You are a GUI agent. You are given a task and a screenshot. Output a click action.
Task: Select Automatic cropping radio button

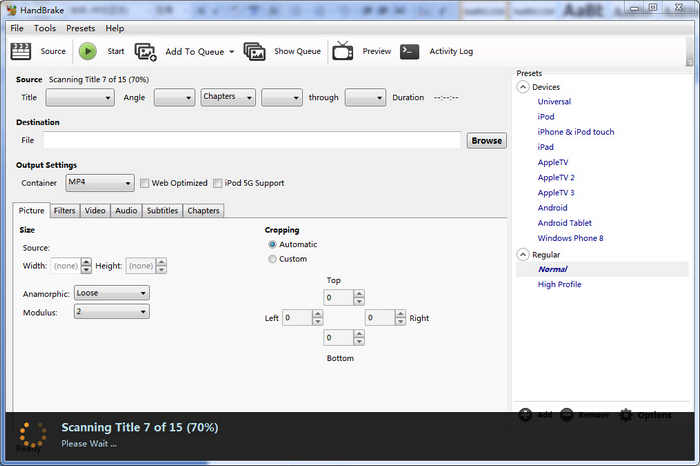pyautogui.click(x=272, y=244)
